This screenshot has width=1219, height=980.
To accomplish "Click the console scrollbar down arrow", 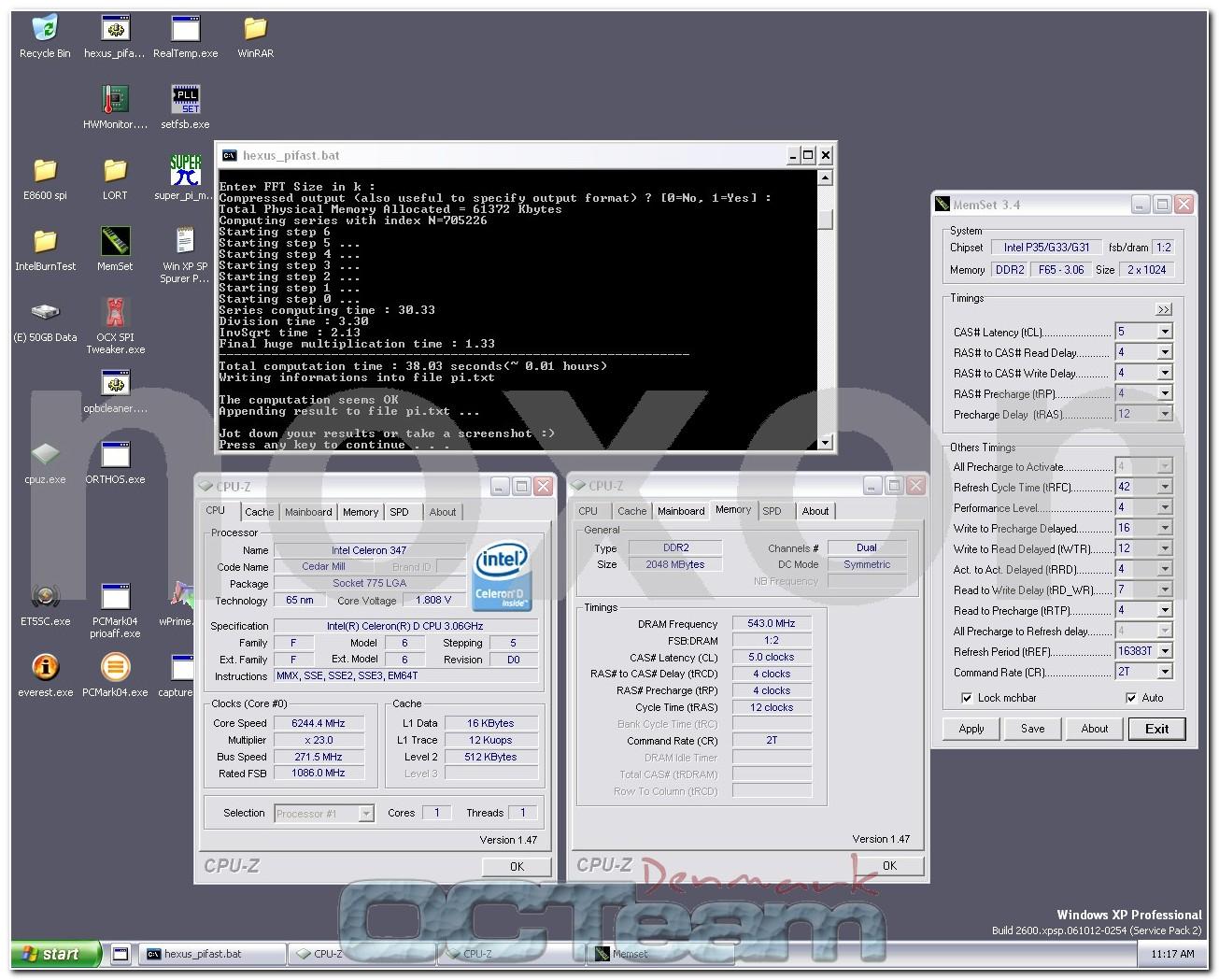I will [x=825, y=443].
